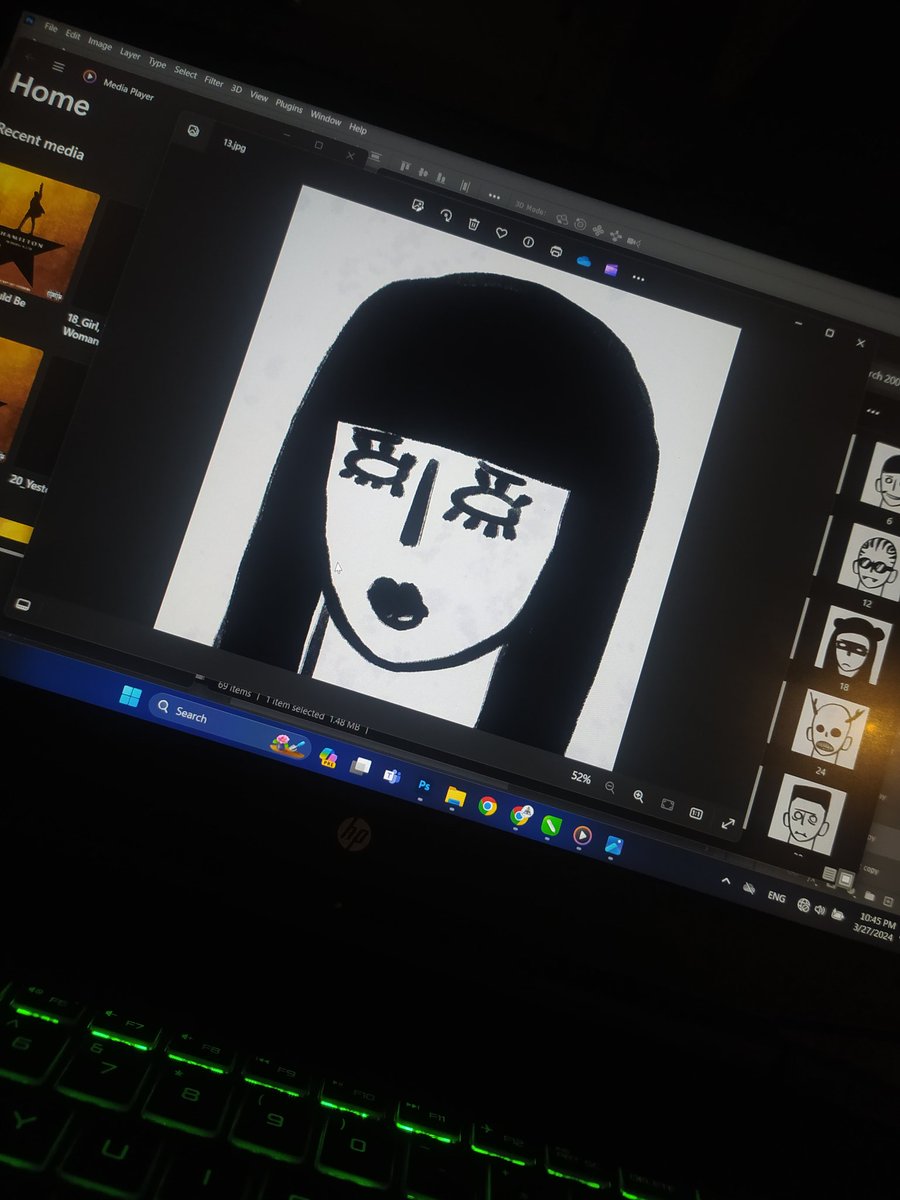Viewport: 900px width, 1200px height.
Task: Open the Photoshop Type menu
Action: pos(157,62)
